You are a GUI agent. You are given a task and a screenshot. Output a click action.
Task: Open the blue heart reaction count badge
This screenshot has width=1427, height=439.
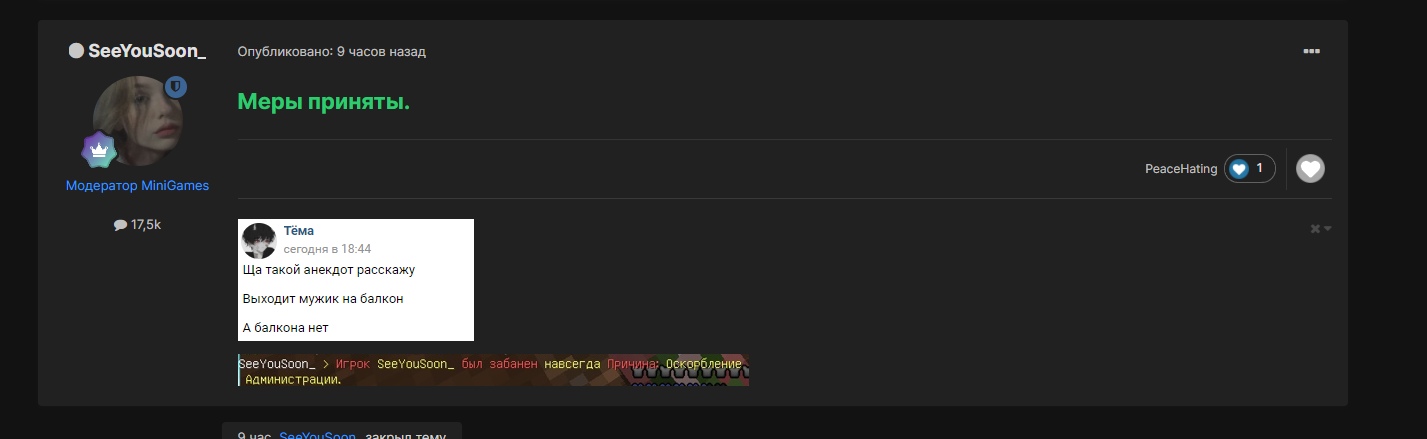pos(1250,169)
